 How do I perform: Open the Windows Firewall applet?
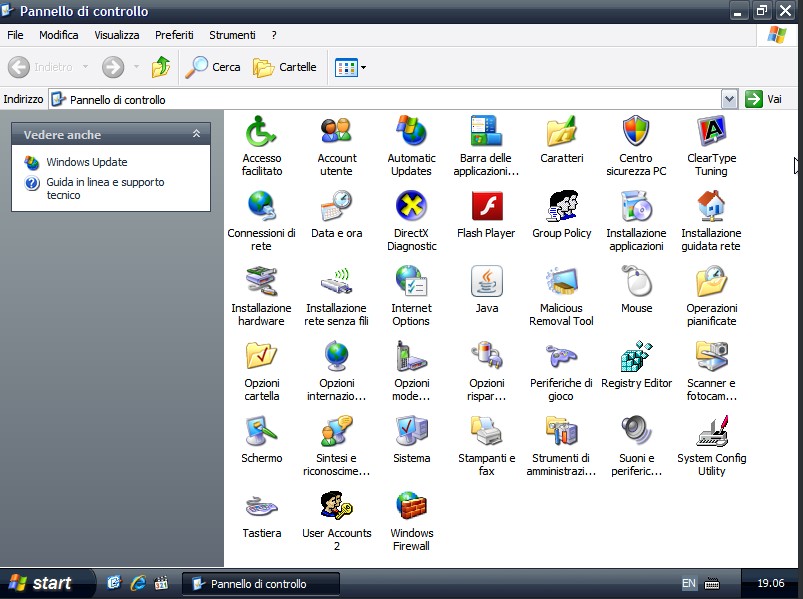pyautogui.click(x=411, y=521)
